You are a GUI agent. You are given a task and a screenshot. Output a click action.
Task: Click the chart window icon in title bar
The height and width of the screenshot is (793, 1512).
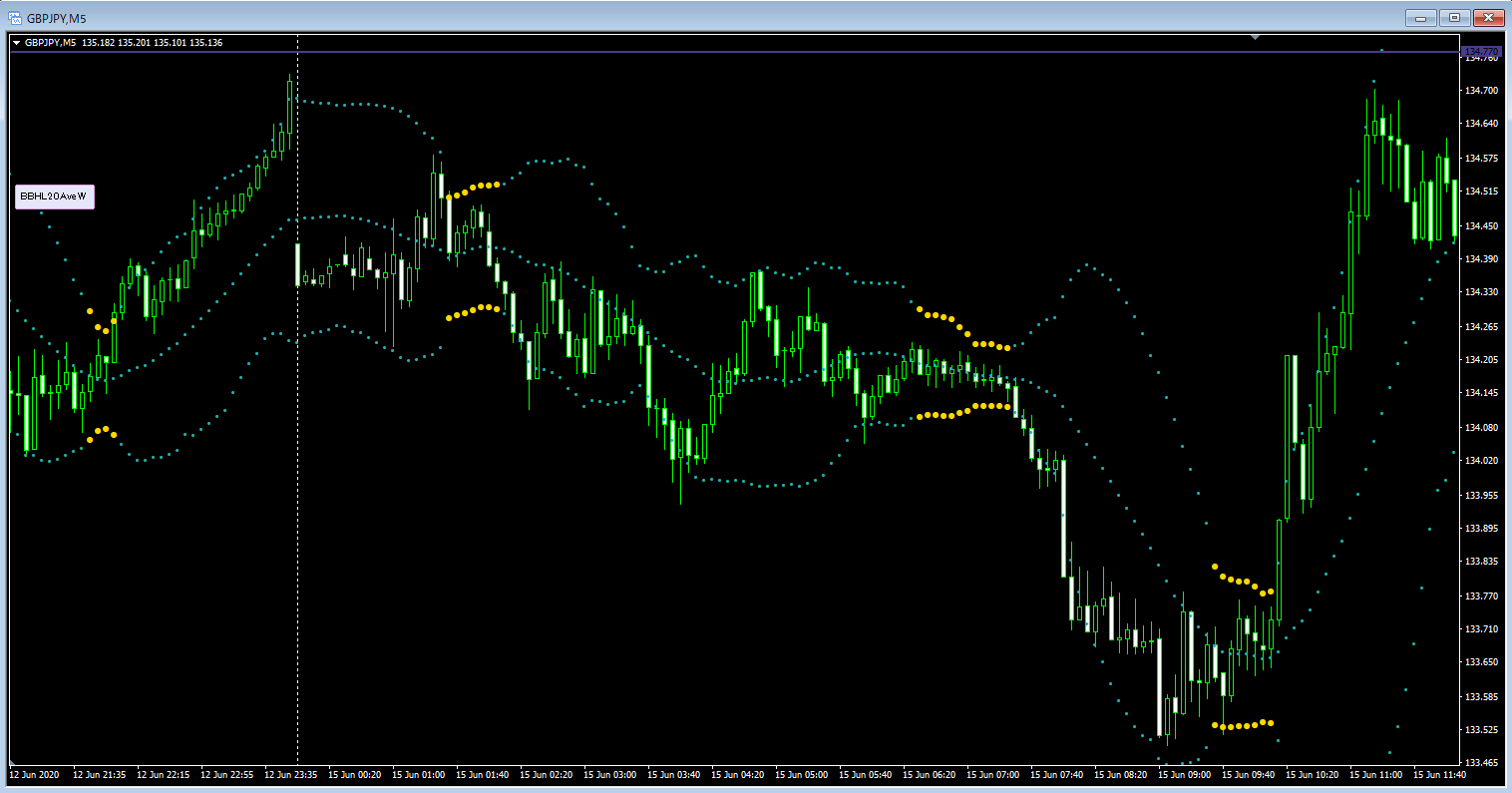coord(16,17)
